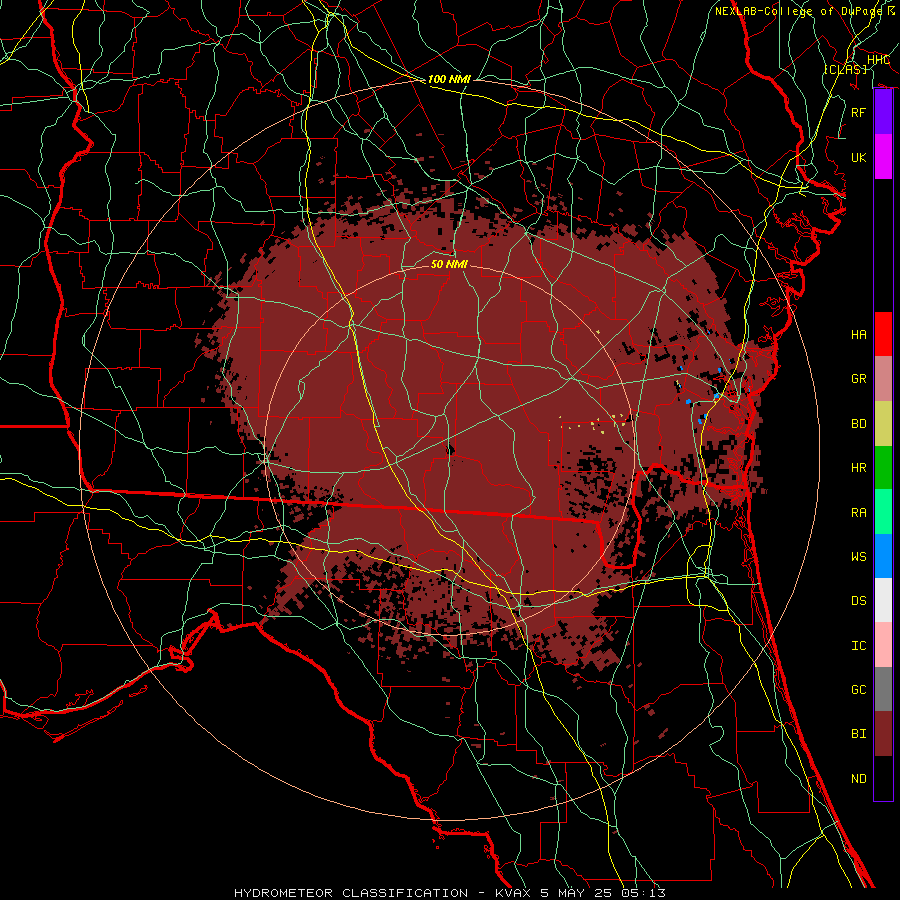The image size is (900, 900).
Task: Click the DS white legend swatch
Action: pos(883,600)
